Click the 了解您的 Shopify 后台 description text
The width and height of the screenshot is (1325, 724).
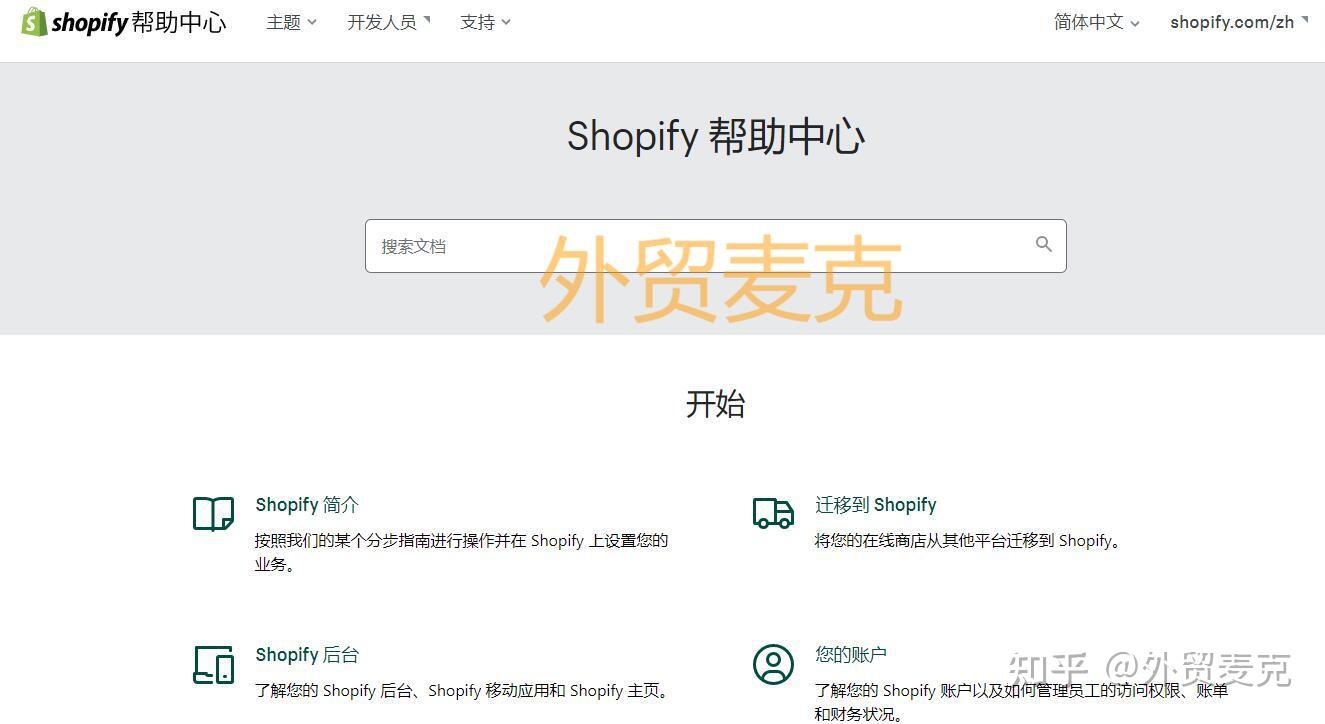[x=462, y=691]
